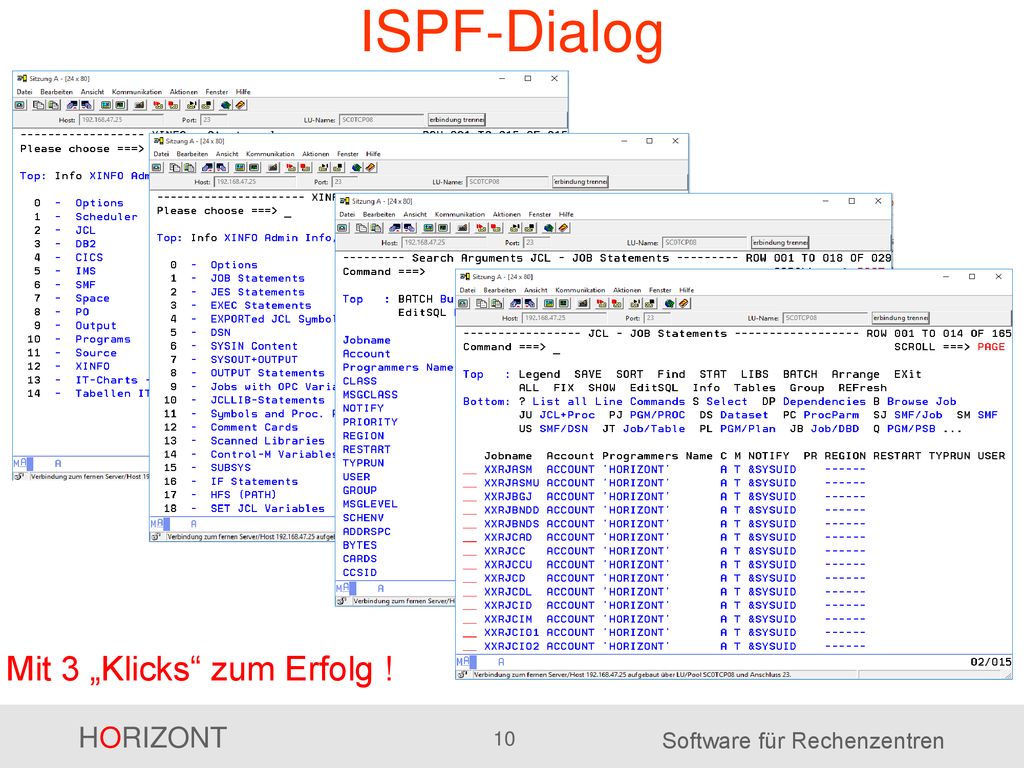
Task: Click display setup icon in rearmost XINFO window
Action: point(106,104)
